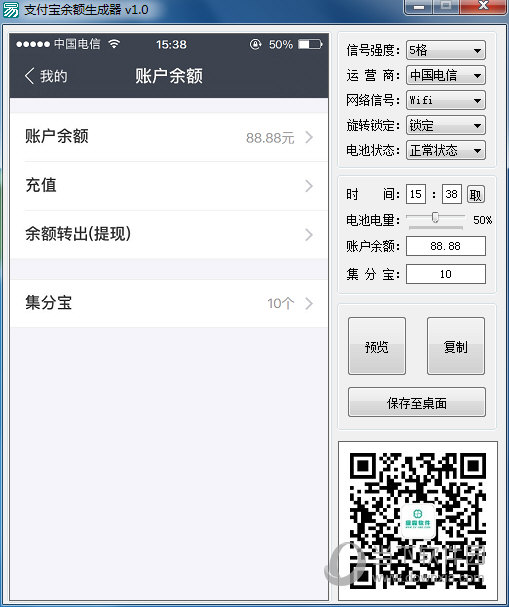509x607 pixels.
Task: Click the 我的 back arrow in preview
Action: (x=29, y=75)
